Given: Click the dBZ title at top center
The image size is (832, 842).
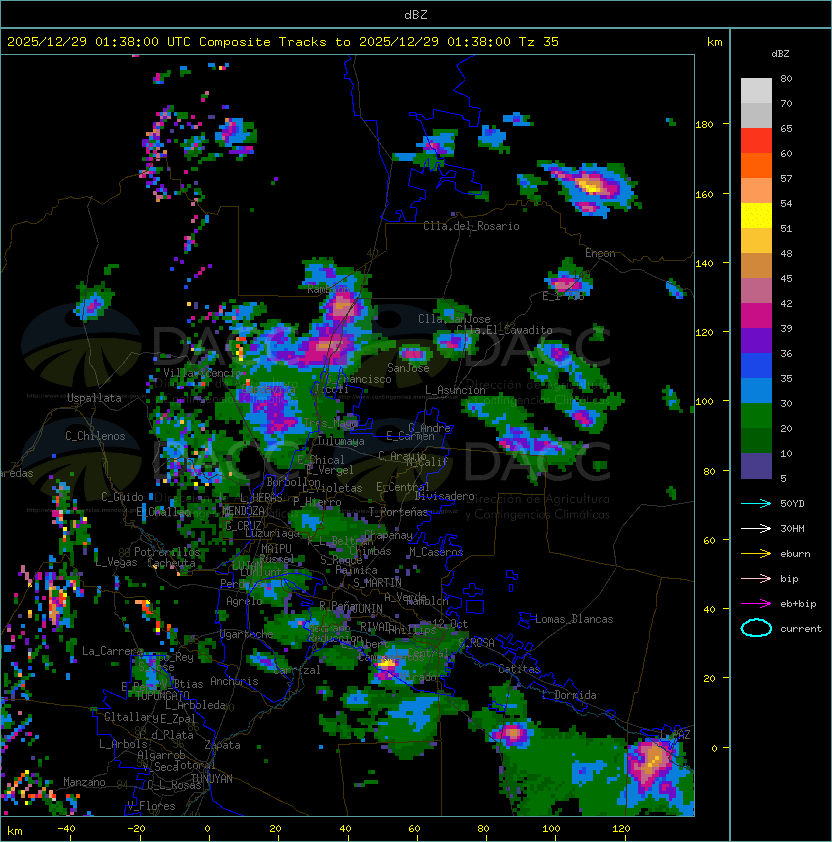Looking at the screenshot, I should (x=416, y=14).
